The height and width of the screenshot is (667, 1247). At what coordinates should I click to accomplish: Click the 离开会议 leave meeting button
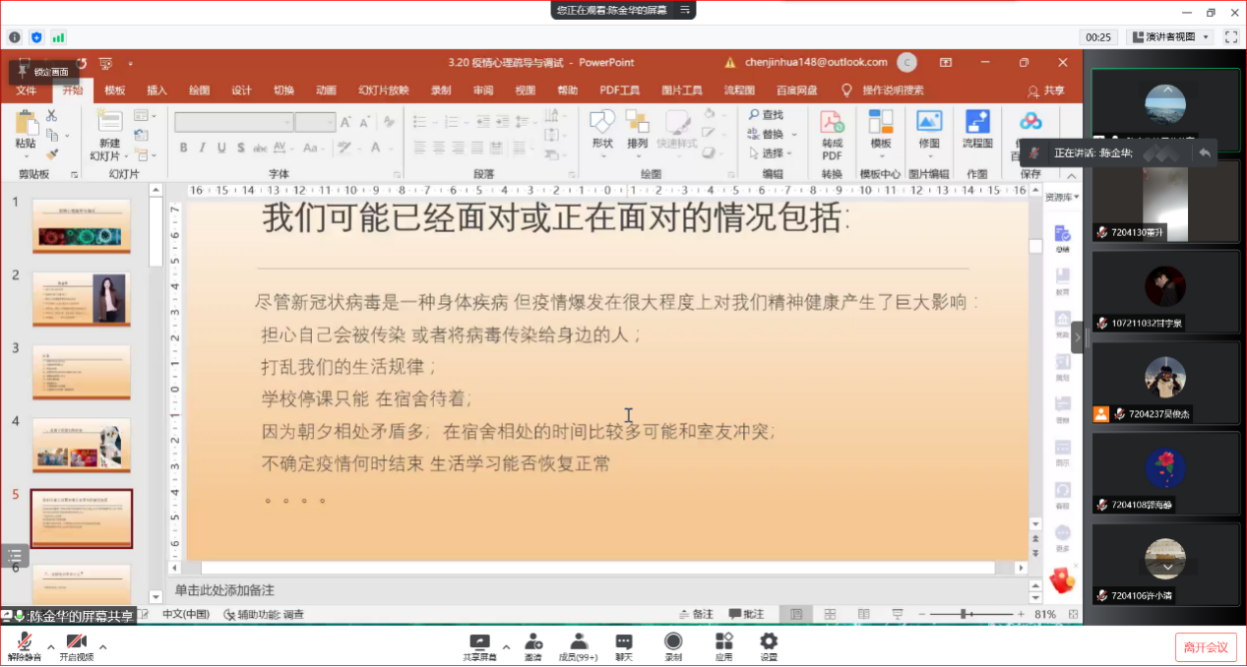coord(1205,647)
